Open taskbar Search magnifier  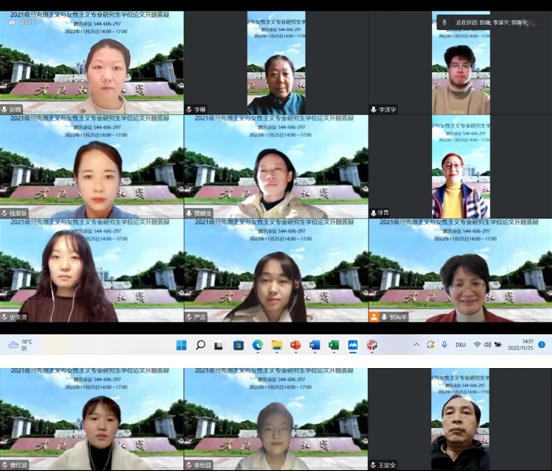[200, 345]
